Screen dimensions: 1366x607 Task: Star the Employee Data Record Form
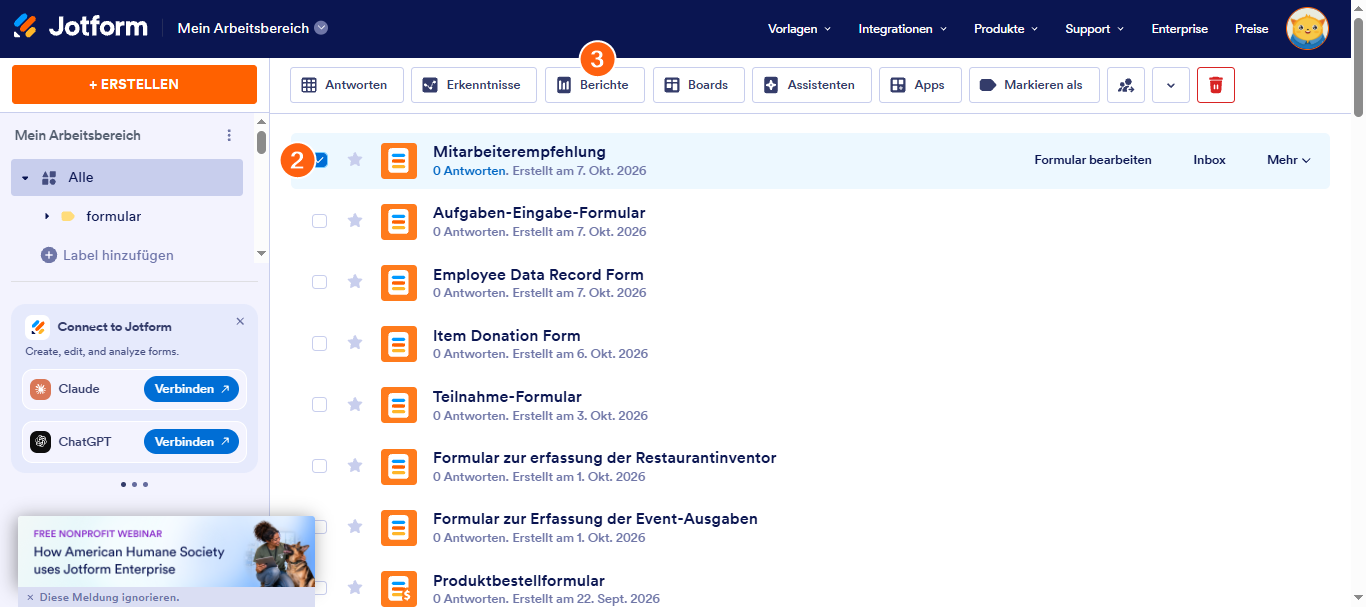(355, 282)
